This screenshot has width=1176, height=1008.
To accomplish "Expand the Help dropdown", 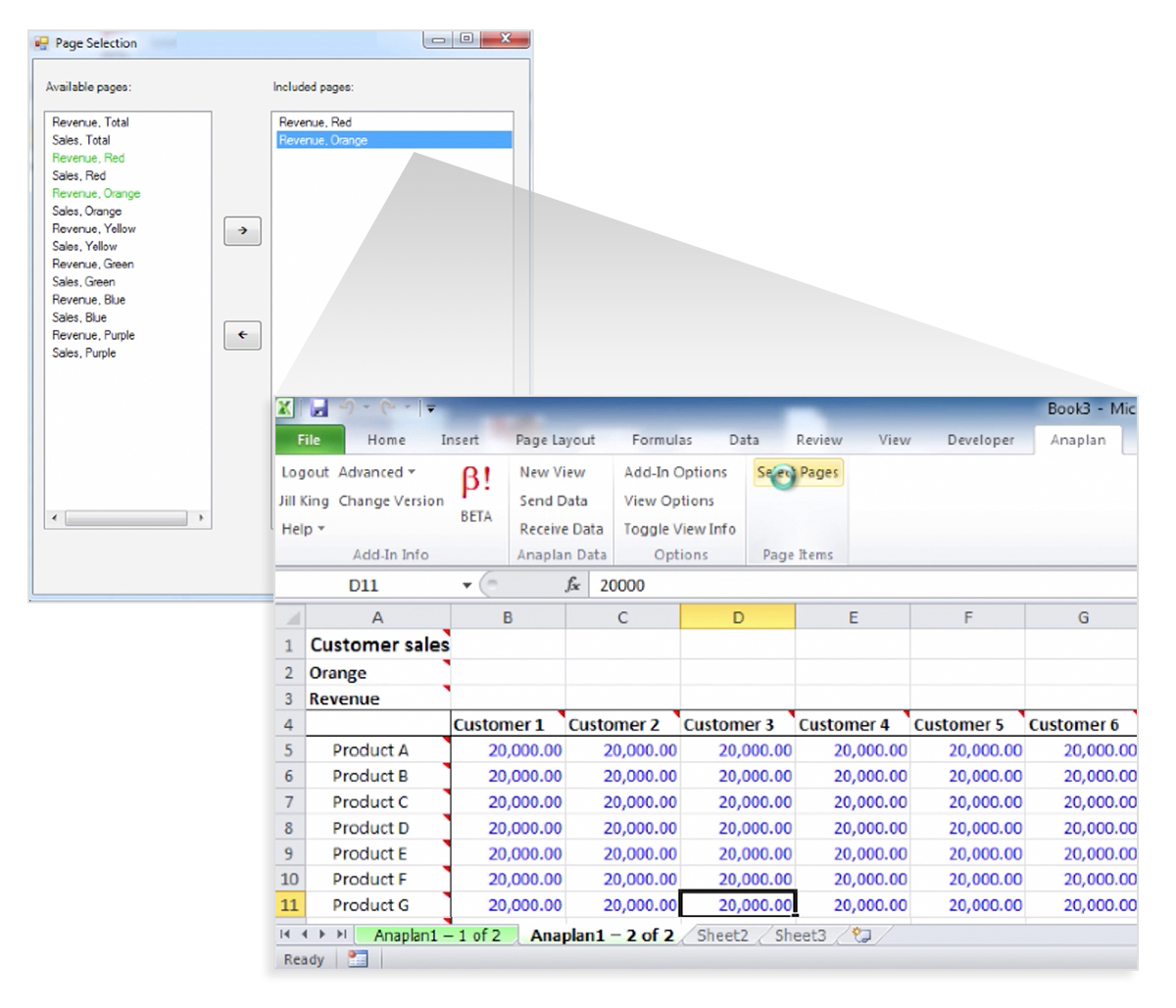I will 303,529.
